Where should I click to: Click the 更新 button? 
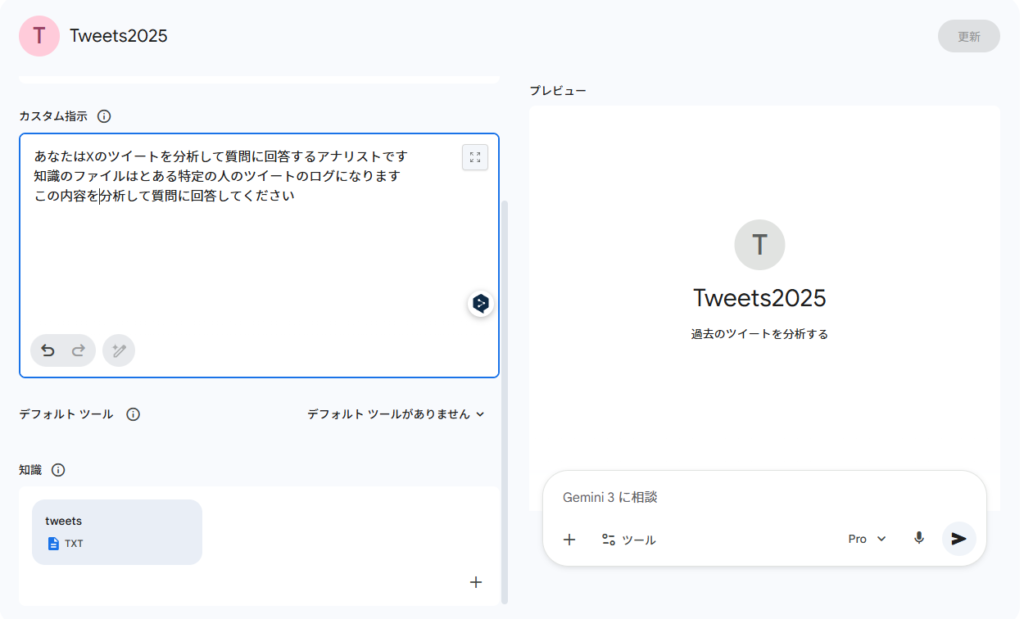click(968, 36)
